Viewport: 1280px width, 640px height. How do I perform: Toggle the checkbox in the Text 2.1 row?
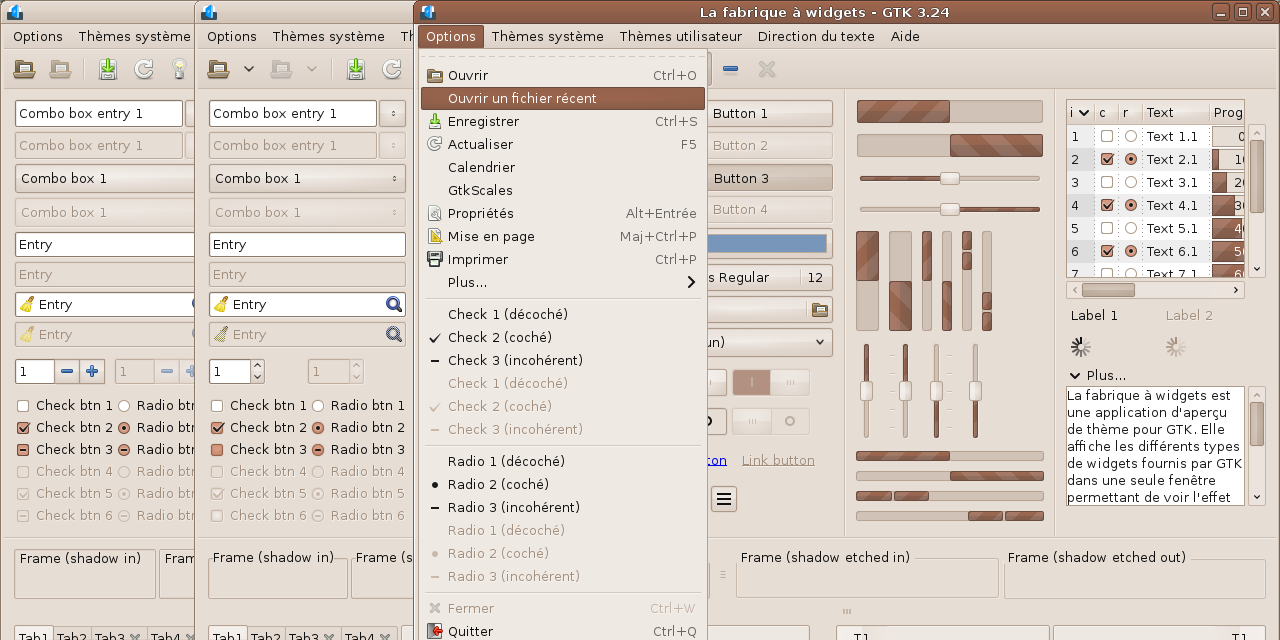1107,159
